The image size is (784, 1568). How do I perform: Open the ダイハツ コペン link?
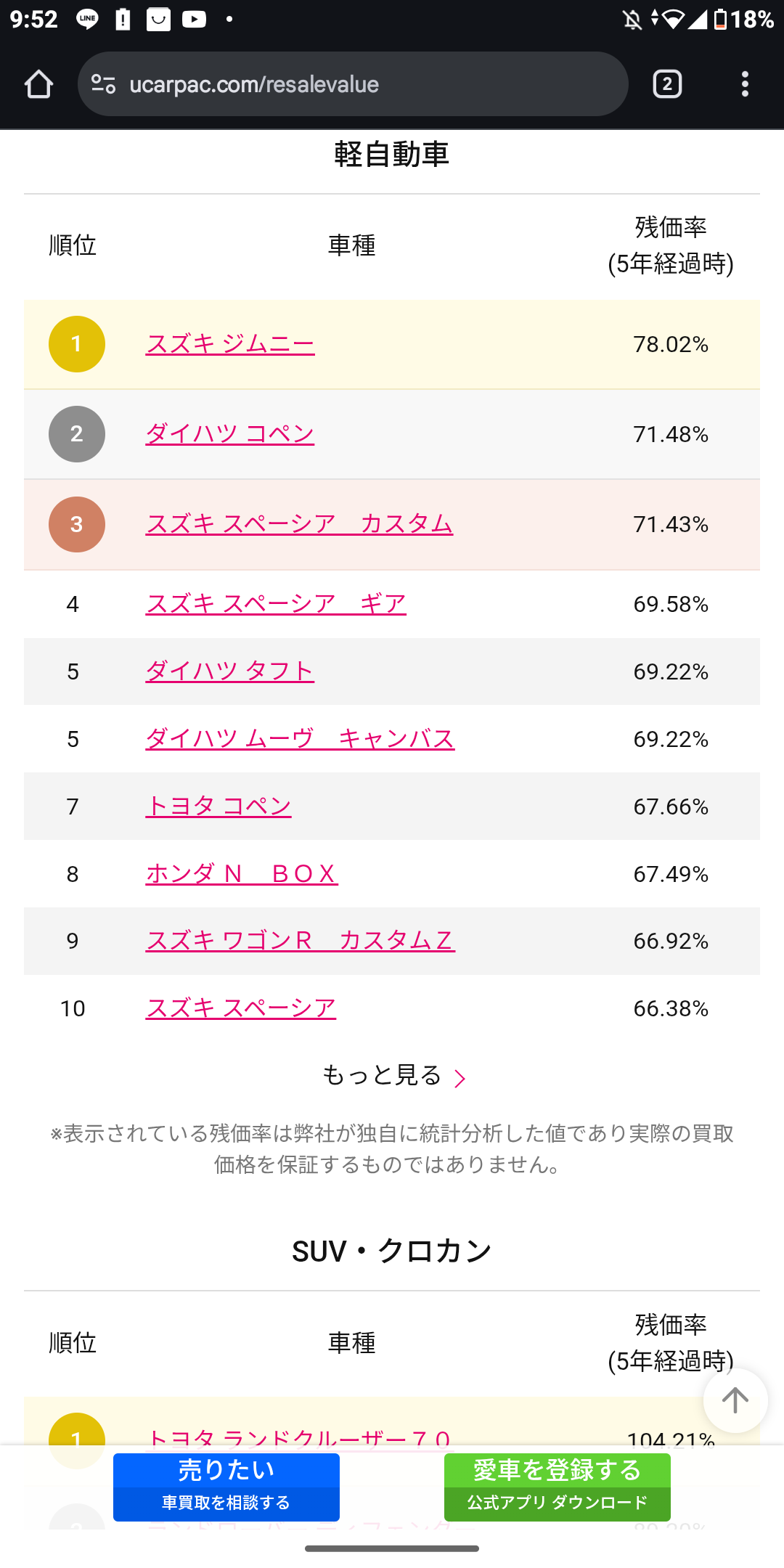pos(230,434)
